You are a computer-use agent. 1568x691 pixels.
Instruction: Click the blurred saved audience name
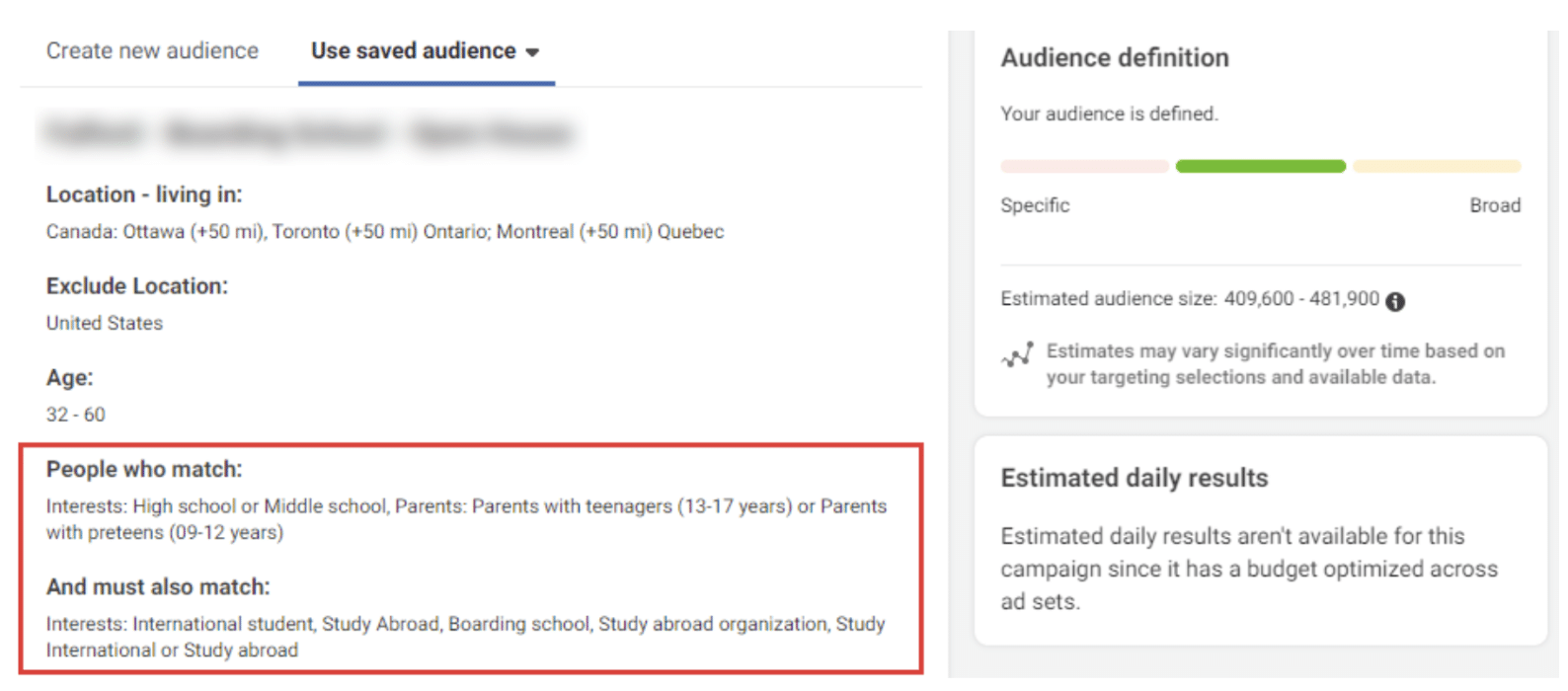(x=308, y=132)
